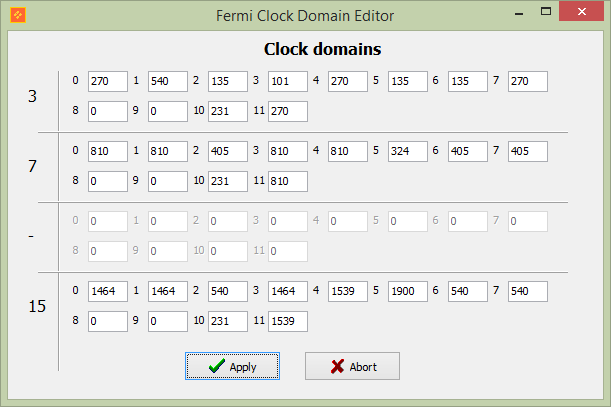Screen dimensions: 611x407
Task: Select domain 11 field showing 1539 in group 15
Action: 288,321
